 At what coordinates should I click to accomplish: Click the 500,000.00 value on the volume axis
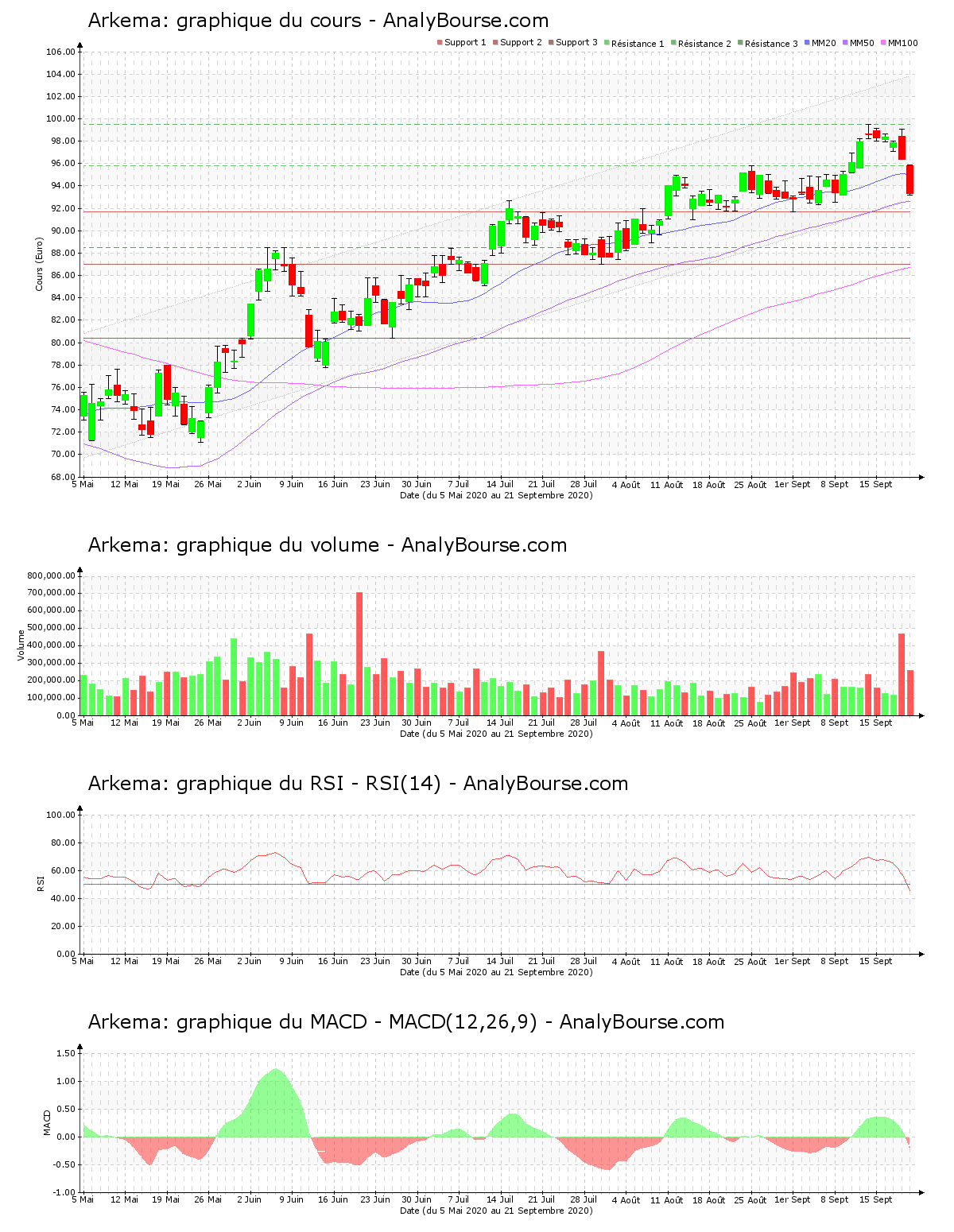coord(51,628)
